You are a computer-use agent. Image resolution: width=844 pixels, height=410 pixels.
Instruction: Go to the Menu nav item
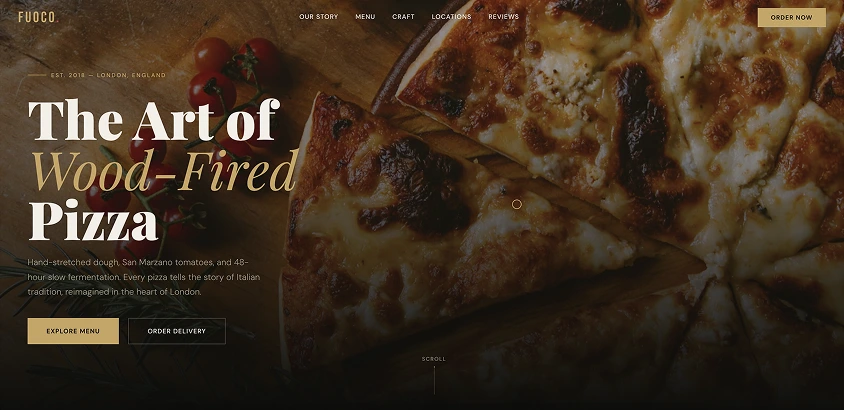click(x=365, y=17)
